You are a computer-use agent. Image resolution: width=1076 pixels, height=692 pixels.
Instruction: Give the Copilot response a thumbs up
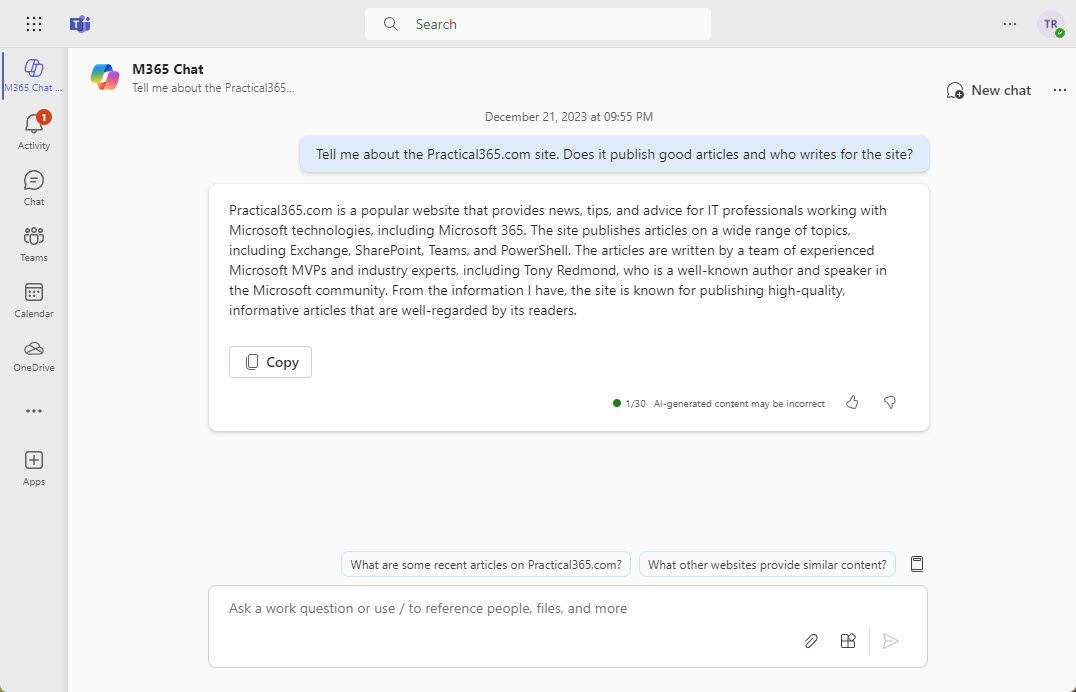tap(851, 402)
